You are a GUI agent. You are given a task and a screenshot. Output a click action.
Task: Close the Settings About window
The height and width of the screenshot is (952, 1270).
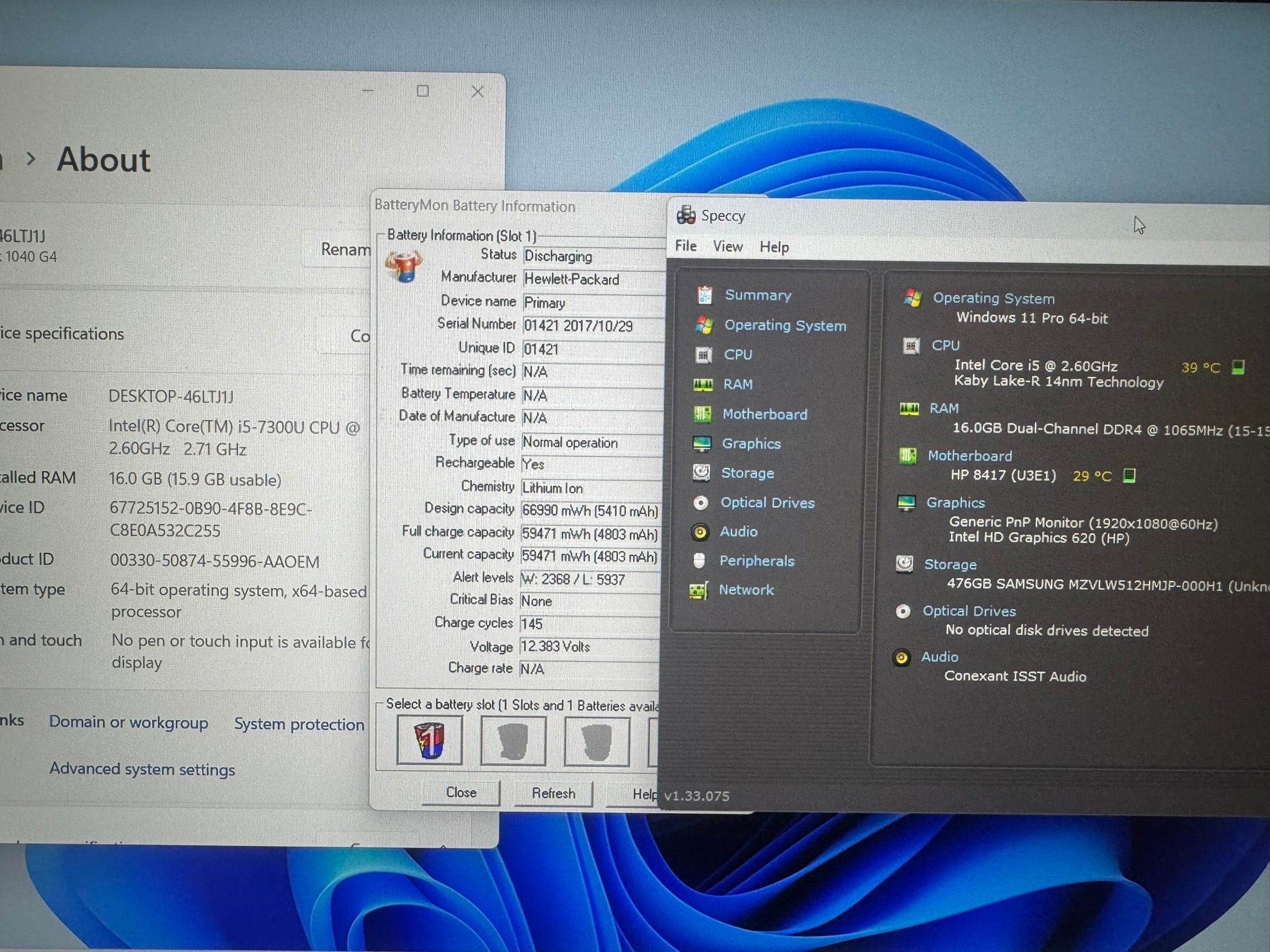coord(477,92)
